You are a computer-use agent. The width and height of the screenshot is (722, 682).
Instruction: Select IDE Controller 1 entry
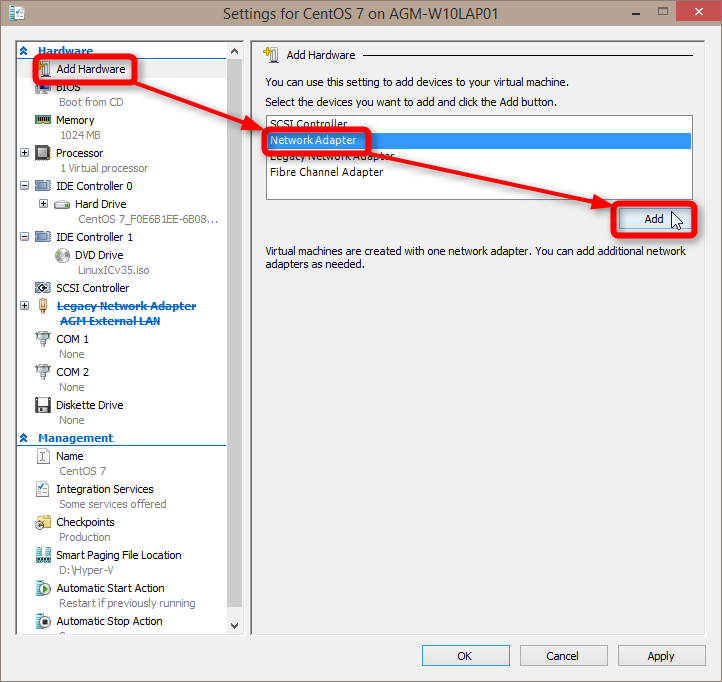point(94,237)
